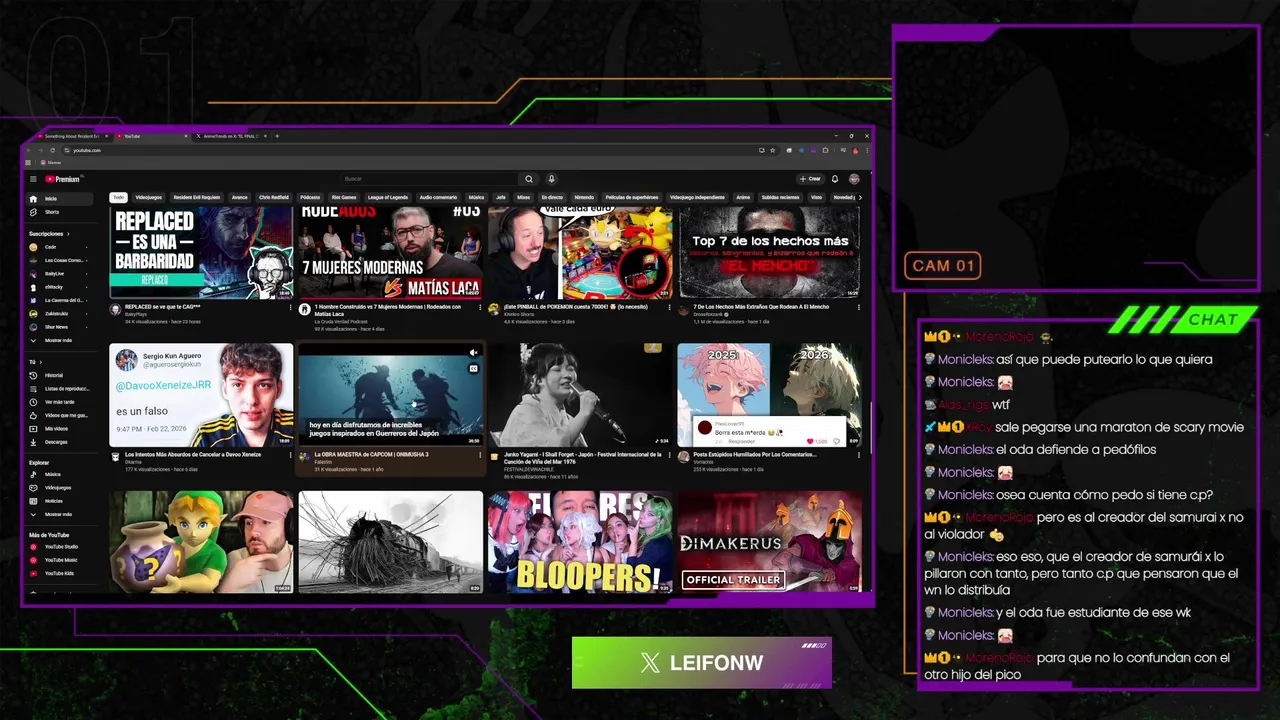Click the Dkarma channel name under Davoo video
This screenshot has height=720, width=1280.
(x=132, y=463)
